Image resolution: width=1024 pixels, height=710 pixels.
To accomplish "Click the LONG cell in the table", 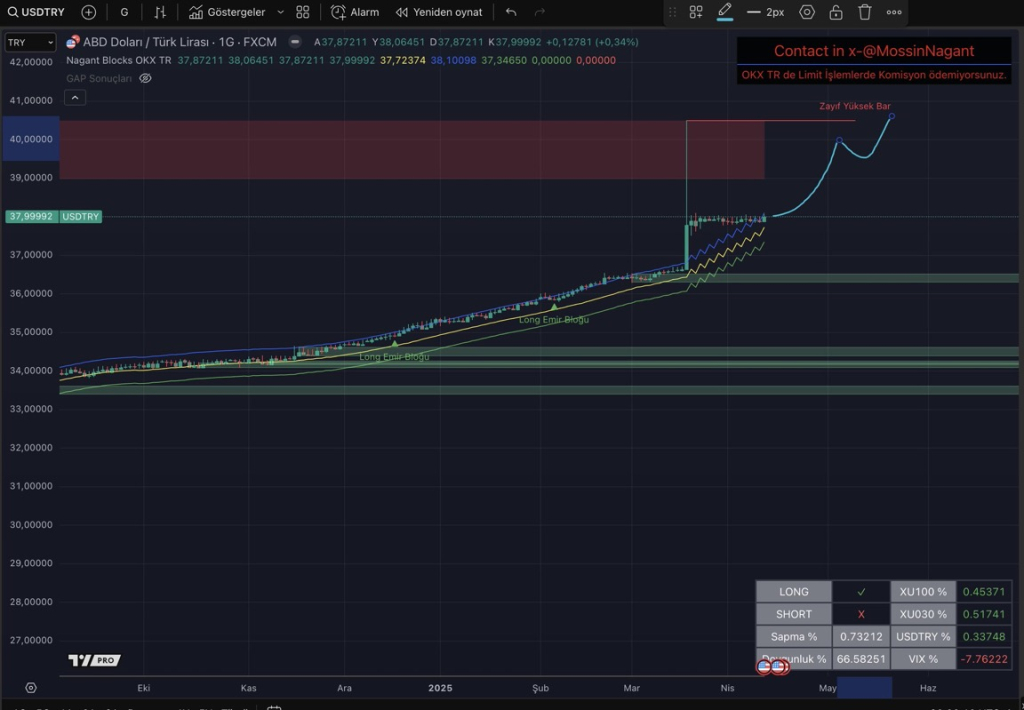I will click(x=793, y=592).
